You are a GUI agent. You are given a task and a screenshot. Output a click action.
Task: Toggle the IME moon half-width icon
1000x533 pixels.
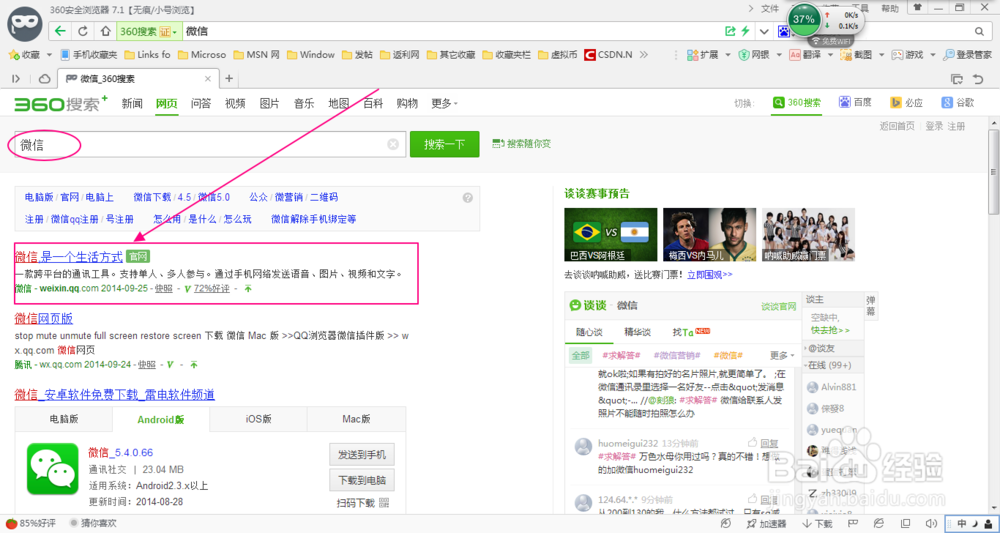coord(975,524)
